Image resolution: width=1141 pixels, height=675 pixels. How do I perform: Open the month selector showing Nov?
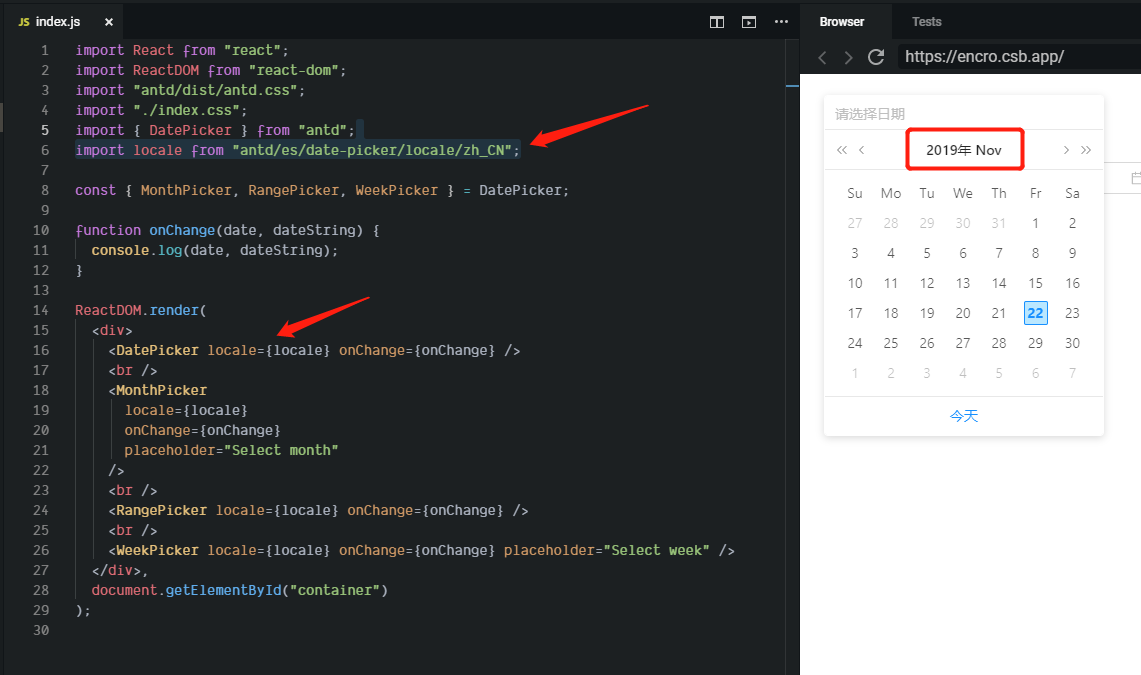(989, 149)
